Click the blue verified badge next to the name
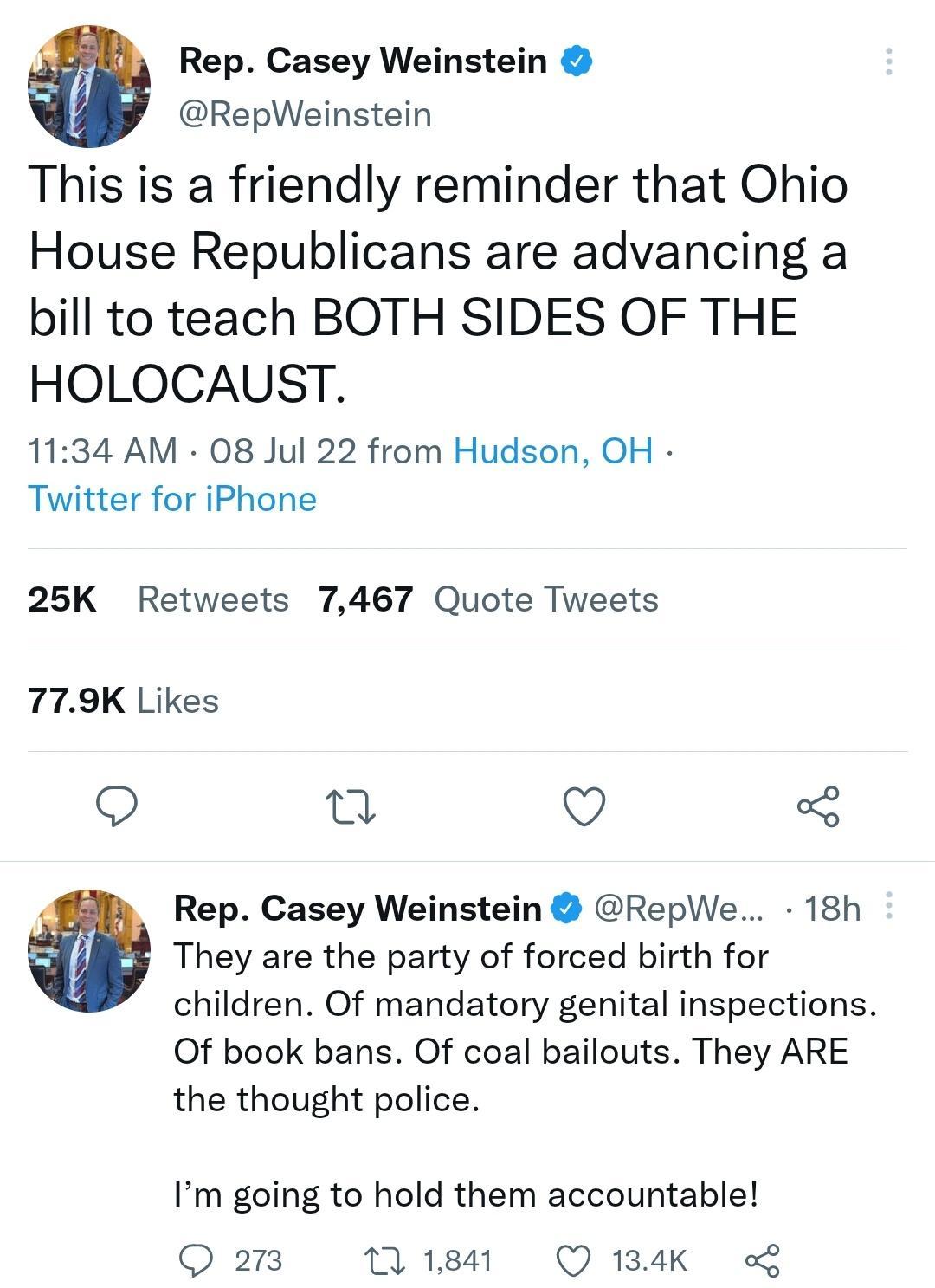Viewport: 935px width, 1288px height. pyautogui.click(x=575, y=61)
